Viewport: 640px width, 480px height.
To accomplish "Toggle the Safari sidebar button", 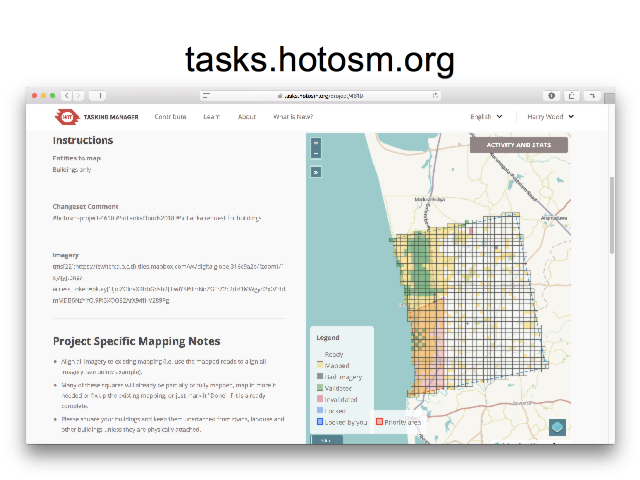I will point(98,96).
